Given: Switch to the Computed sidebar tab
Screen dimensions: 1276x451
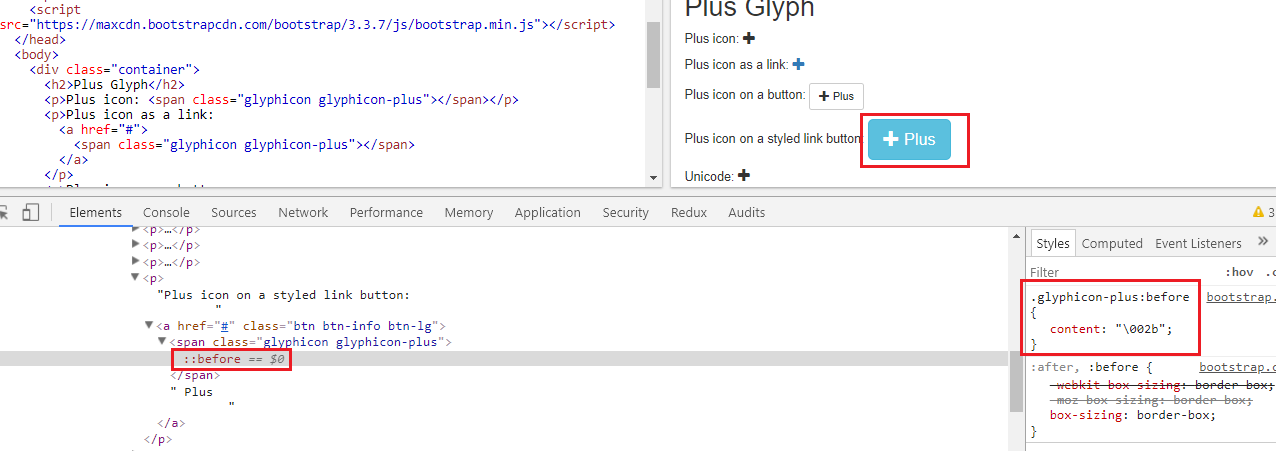Looking at the screenshot, I should pyautogui.click(x=1112, y=243).
